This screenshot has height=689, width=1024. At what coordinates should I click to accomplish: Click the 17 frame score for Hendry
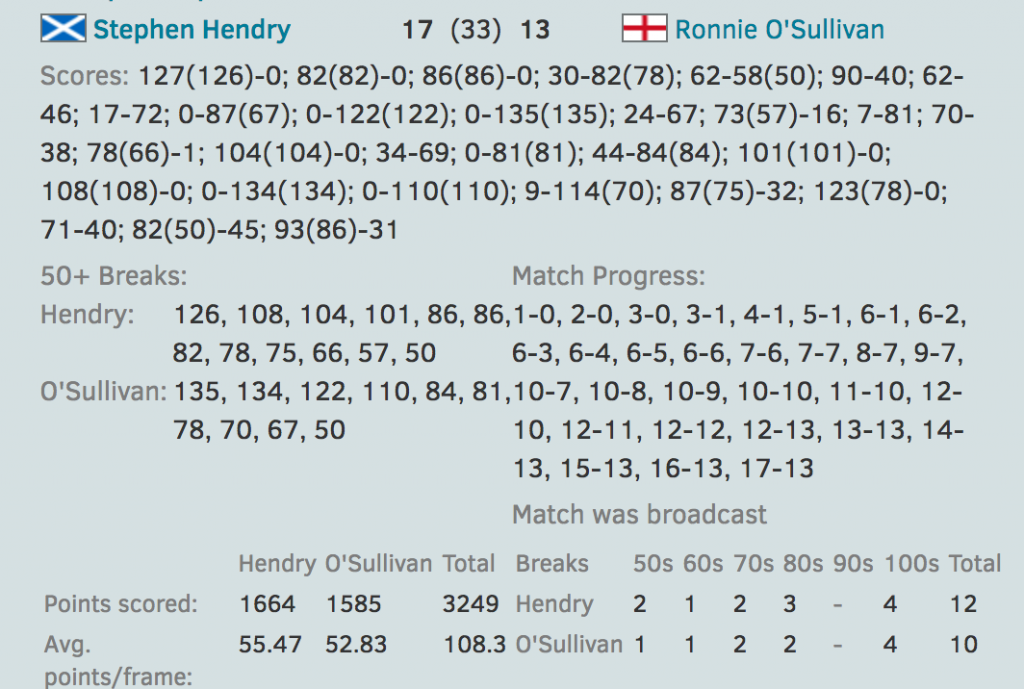tap(417, 30)
